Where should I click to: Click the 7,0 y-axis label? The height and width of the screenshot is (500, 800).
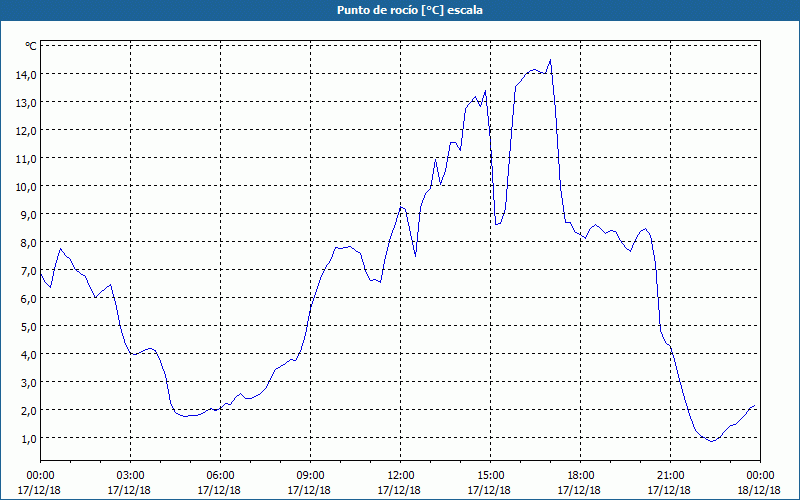[28, 270]
